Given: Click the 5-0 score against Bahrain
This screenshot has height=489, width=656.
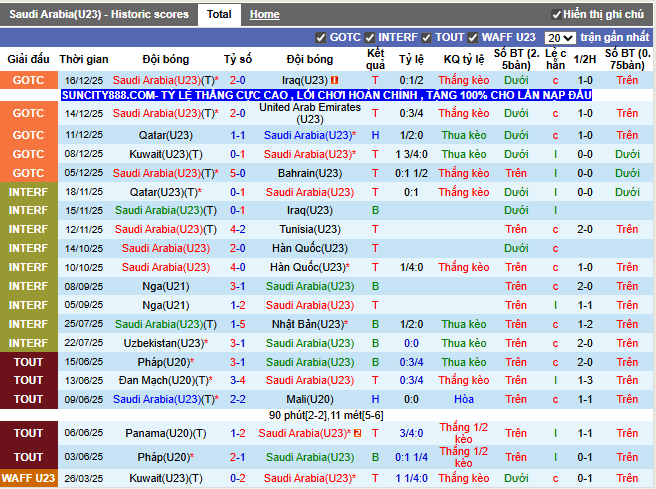Looking at the screenshot, I should pyautogui.click(x=237, y=174).
